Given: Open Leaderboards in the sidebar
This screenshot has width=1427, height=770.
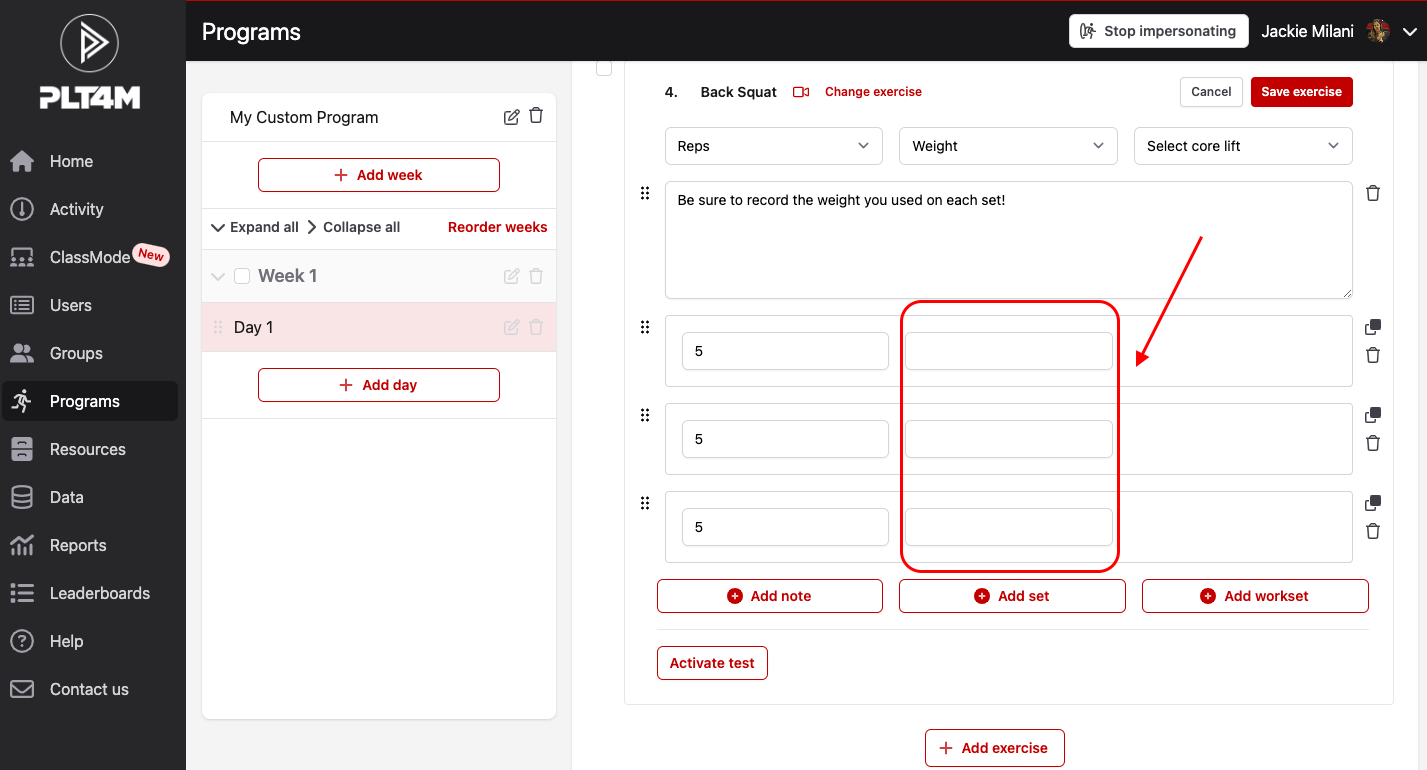Looking at the screenshot, I should pos(99,593).
